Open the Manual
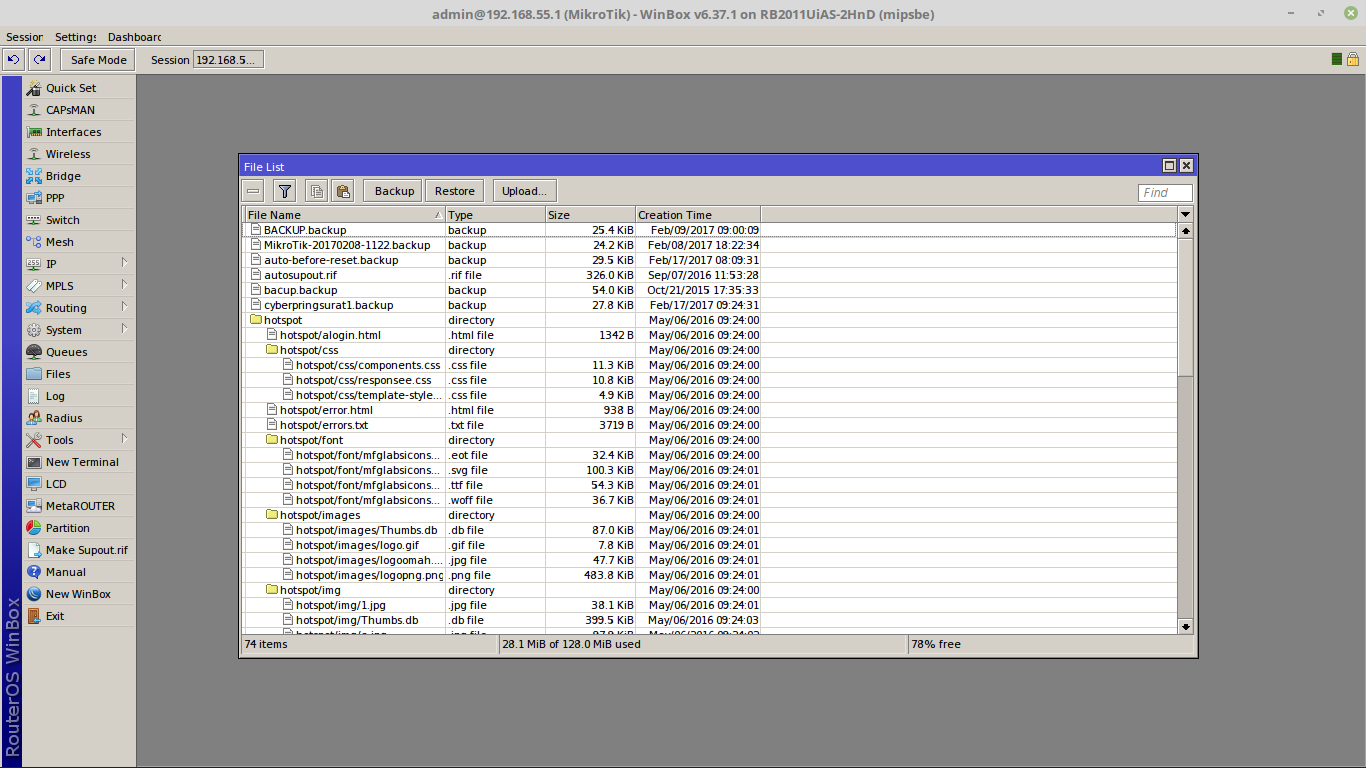 [79, 572]
